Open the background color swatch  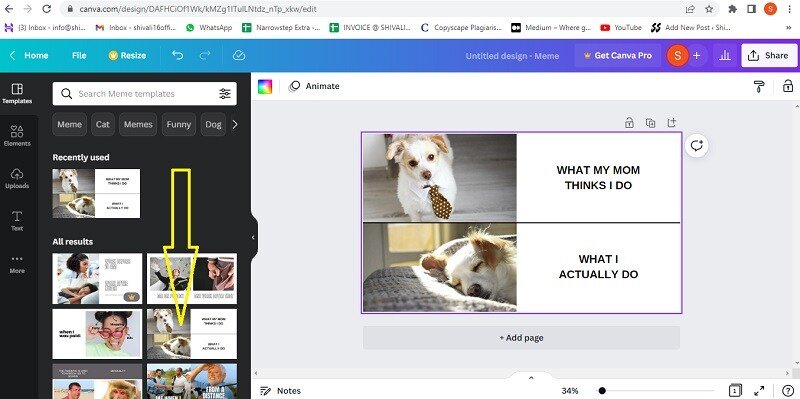(x=265, y=86)
